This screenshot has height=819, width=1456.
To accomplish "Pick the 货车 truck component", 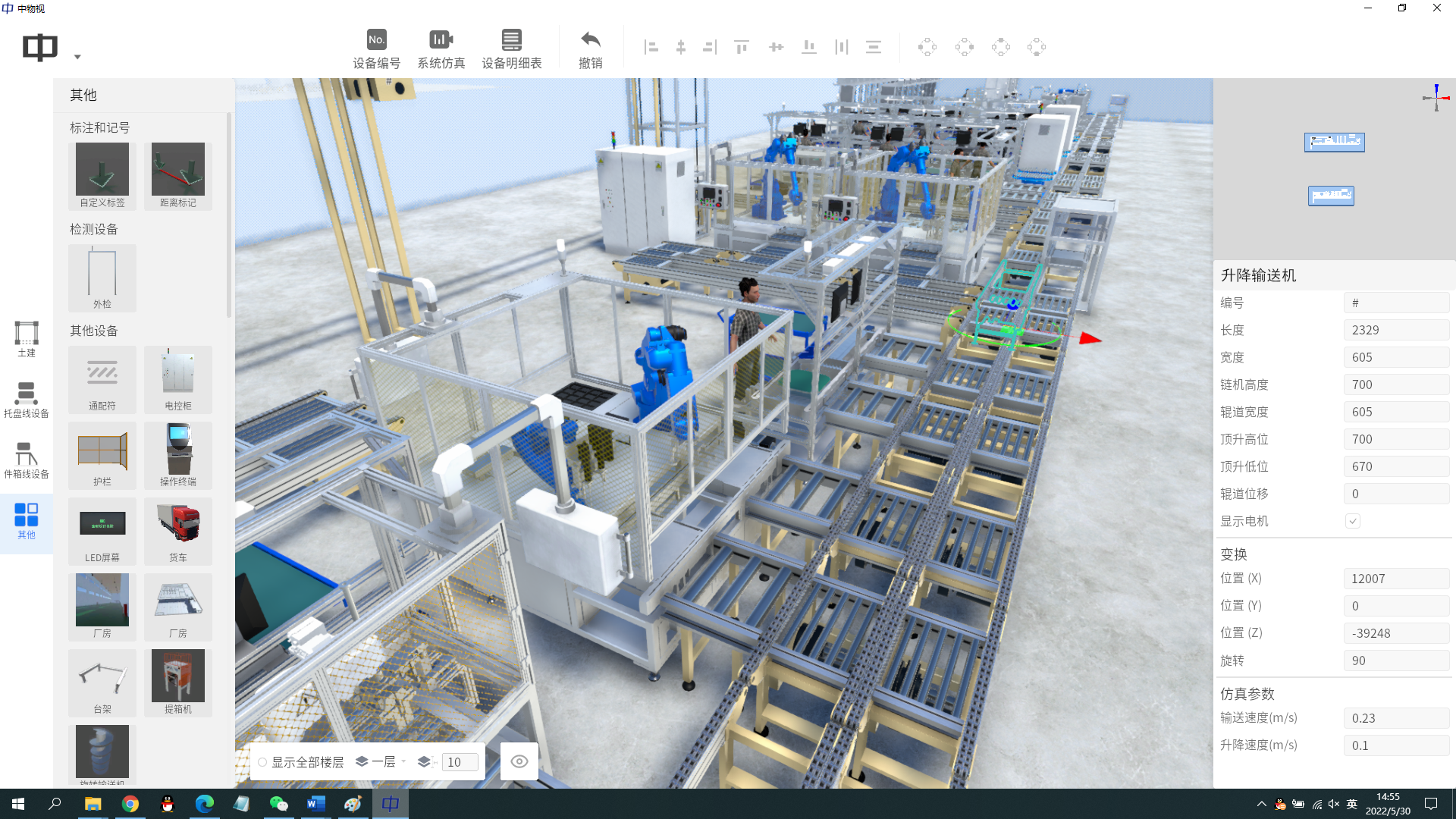I will [x=178, y=531].
